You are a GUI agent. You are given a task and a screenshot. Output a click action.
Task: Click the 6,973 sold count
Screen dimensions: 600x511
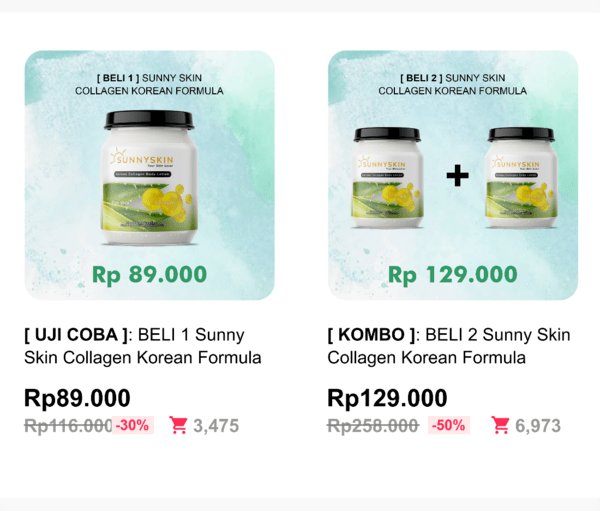(538, 426)
